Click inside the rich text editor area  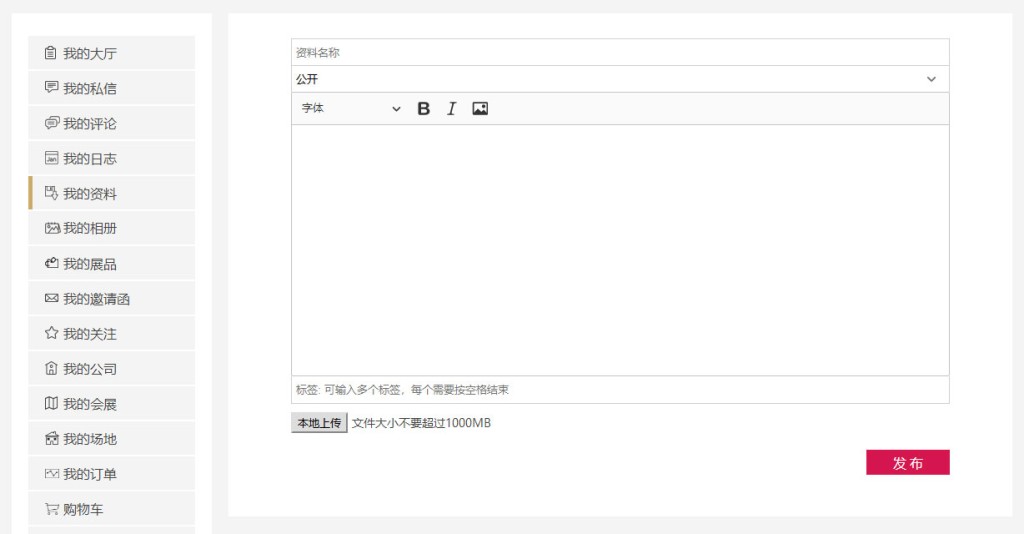[620, 250]
